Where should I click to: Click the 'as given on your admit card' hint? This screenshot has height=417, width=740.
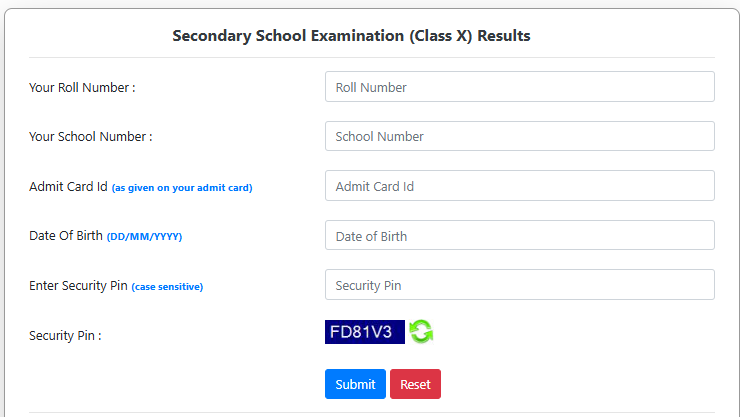coord(182,188)
